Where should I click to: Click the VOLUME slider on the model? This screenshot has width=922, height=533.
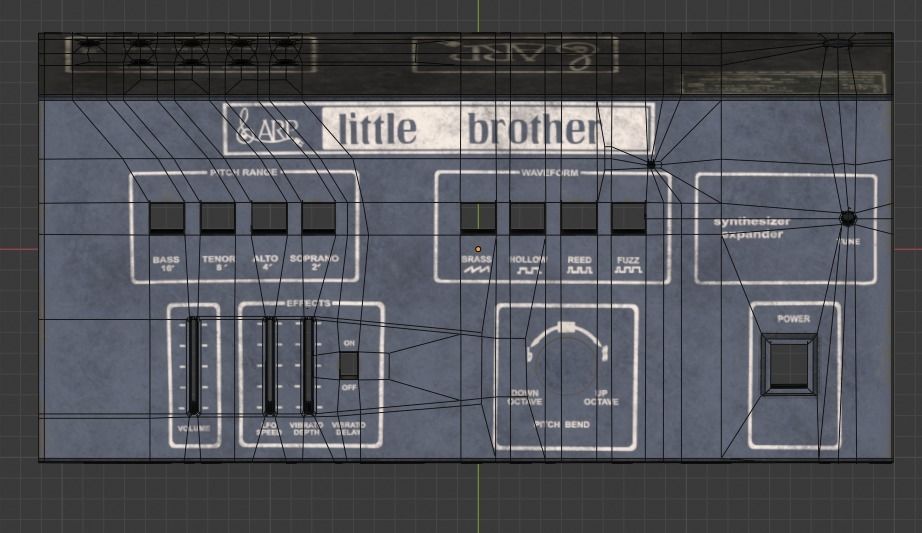pyautogui.click(x=193, y=365)
